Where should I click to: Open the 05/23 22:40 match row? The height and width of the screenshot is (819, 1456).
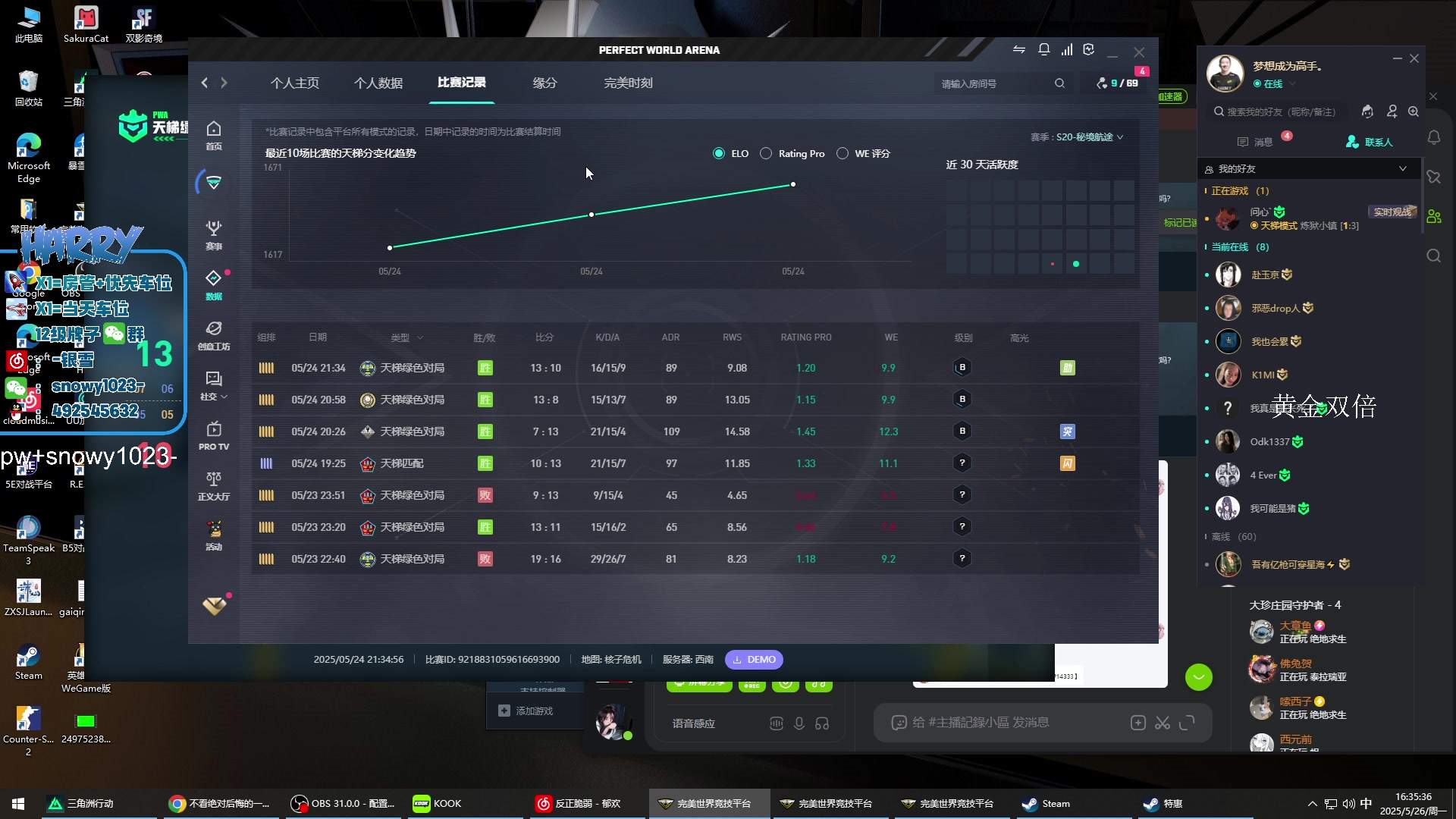tap(695, 559)
